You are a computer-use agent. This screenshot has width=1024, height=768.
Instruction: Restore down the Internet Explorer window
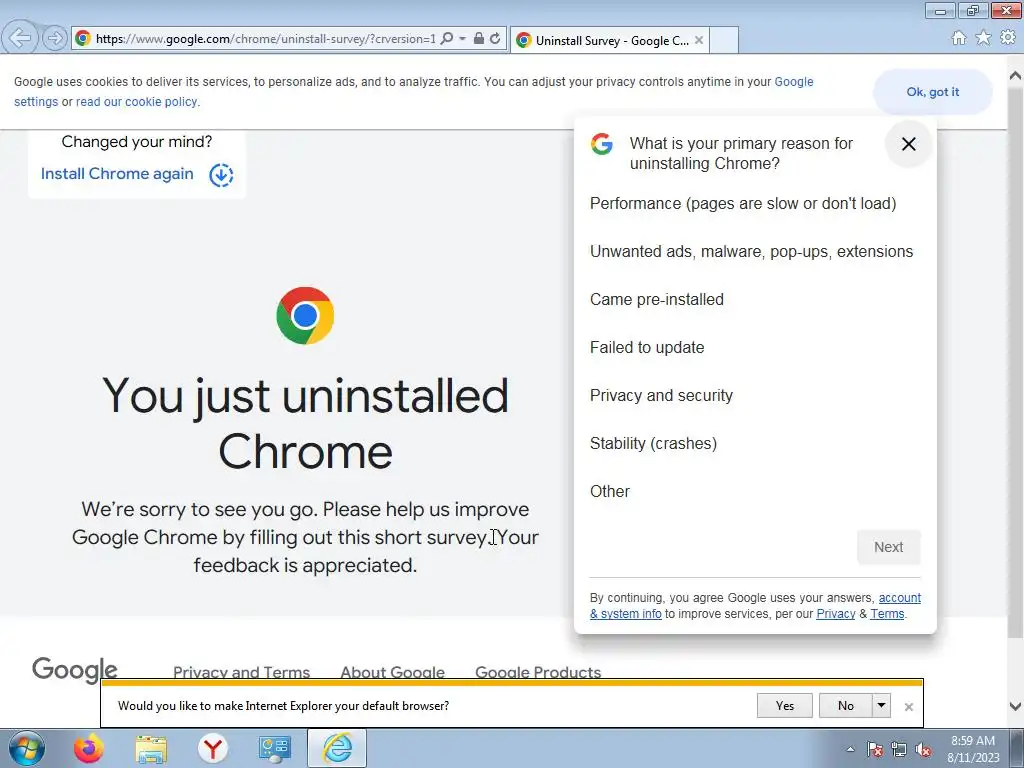point(973,10)
